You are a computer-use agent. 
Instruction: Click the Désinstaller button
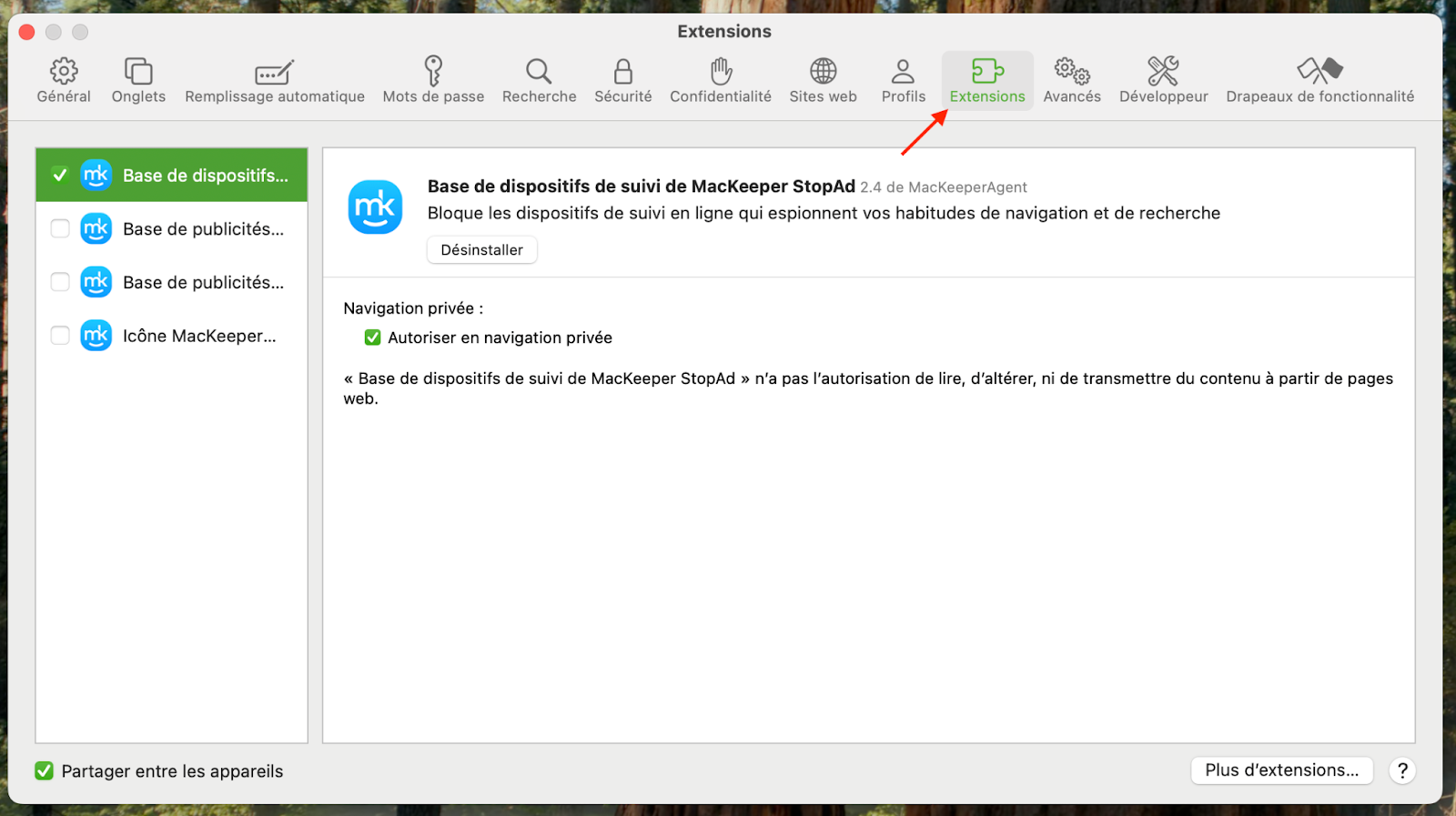click(482, 250)
